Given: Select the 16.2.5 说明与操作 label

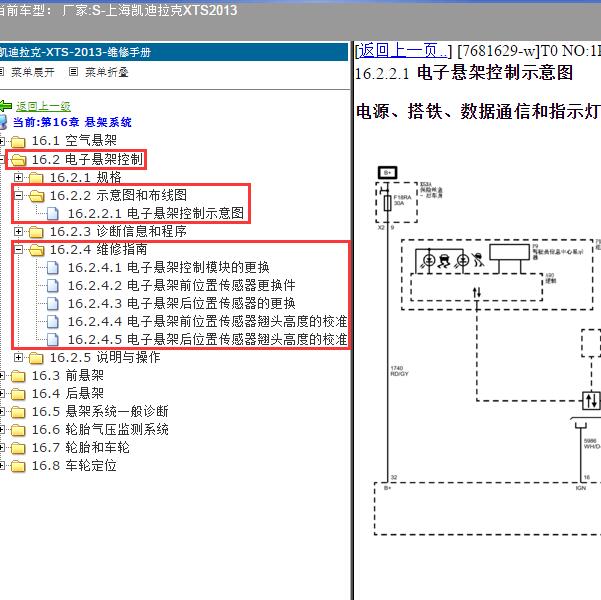Looking at the screenshot, I should click(x=105, y=358).
